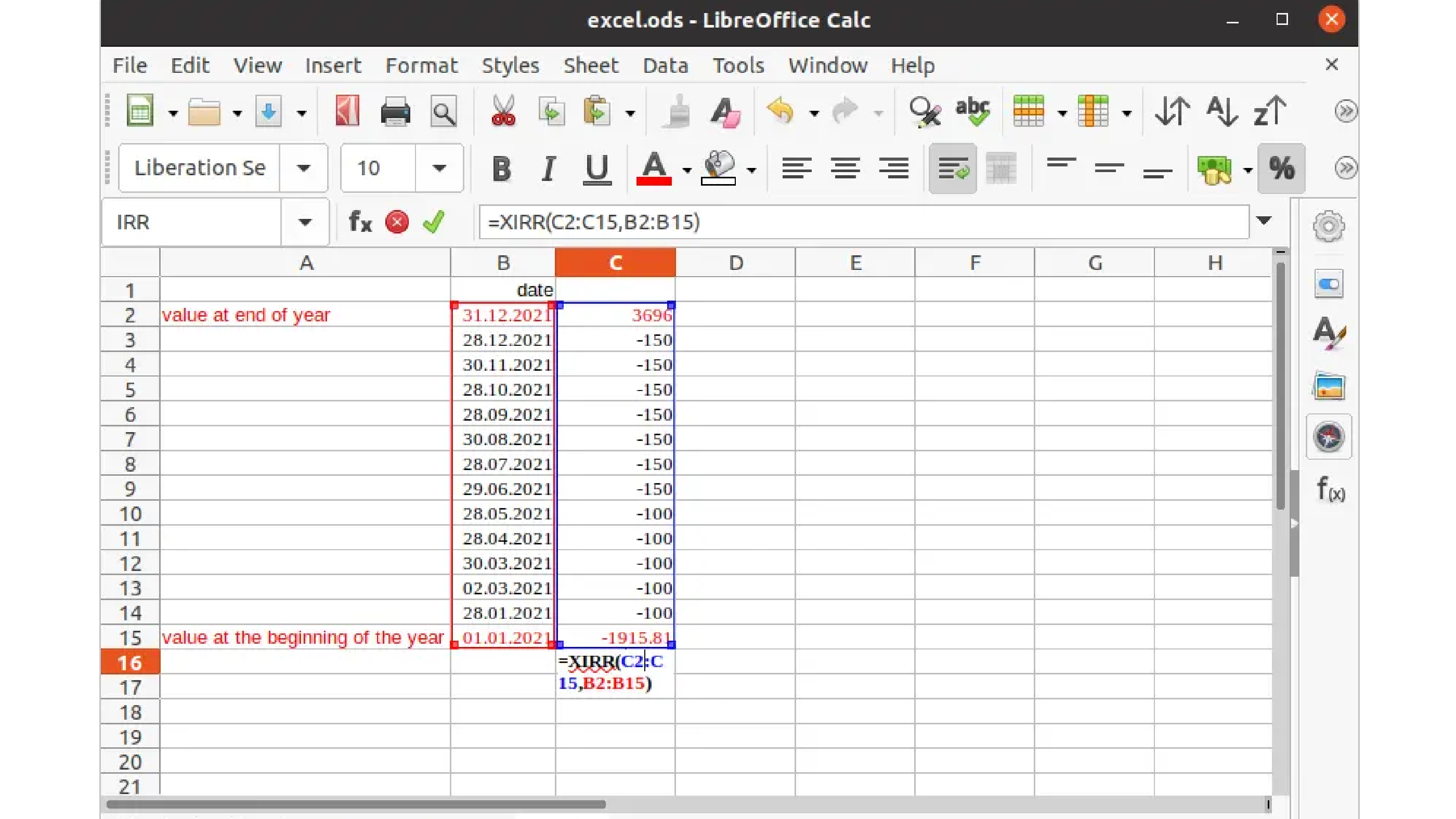
Task: Export directly as PDF icon
Action: point(347,111)
